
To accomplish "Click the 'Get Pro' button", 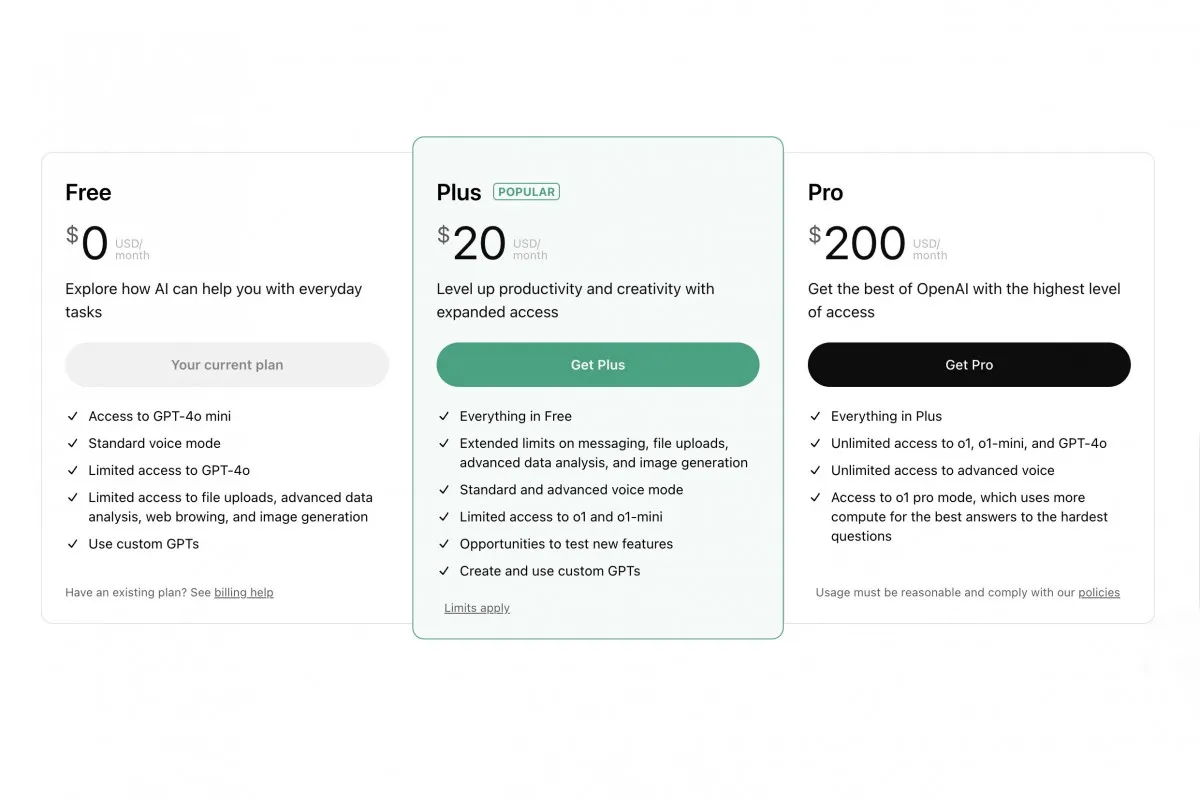I will pyautogui.click(x=968, y=364).
